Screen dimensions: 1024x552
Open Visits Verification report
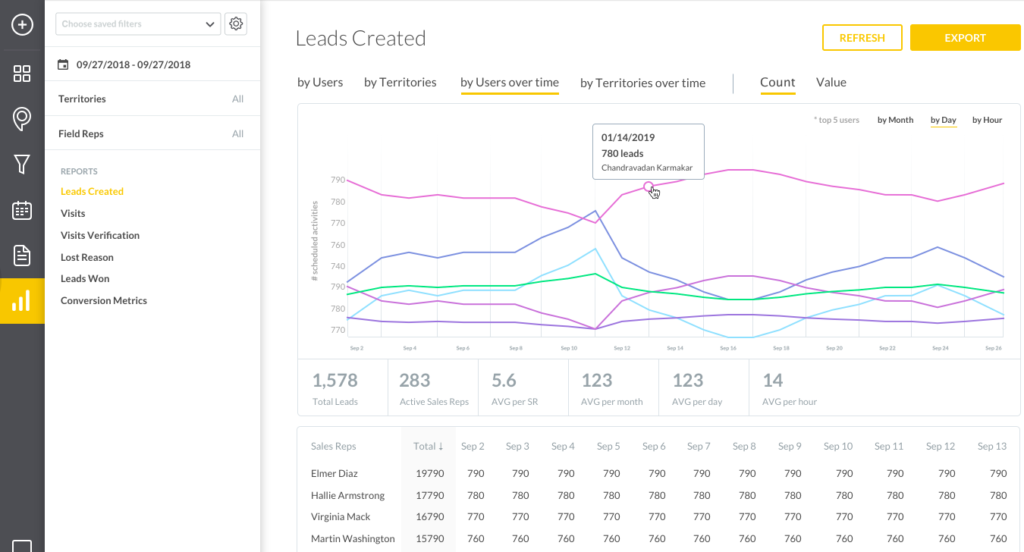tap(100, 235)
